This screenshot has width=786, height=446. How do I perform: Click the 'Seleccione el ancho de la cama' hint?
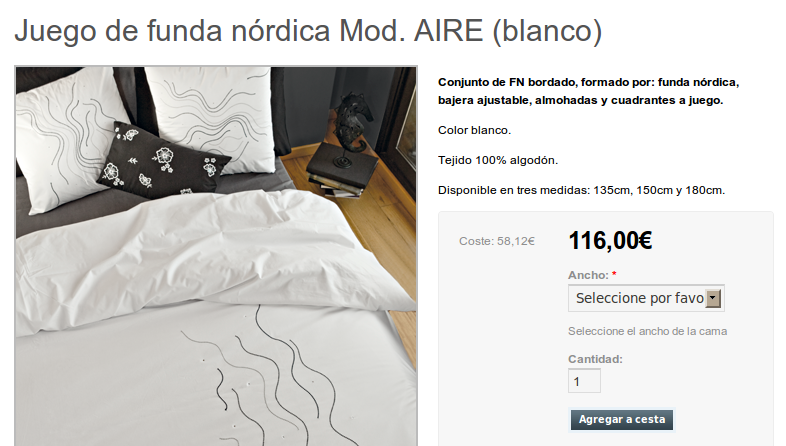click(x=647, y=331)
